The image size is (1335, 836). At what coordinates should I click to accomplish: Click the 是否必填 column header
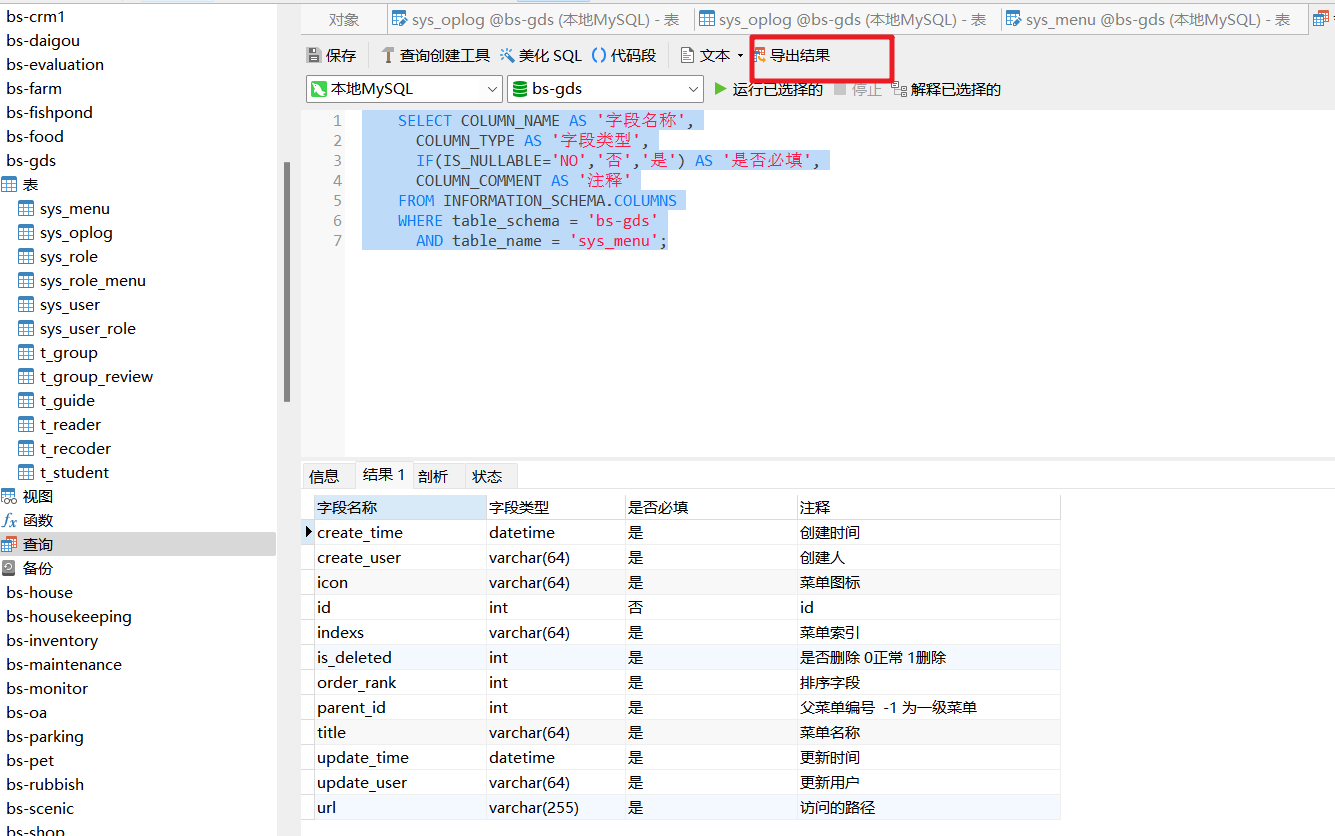tap(711, 507)
